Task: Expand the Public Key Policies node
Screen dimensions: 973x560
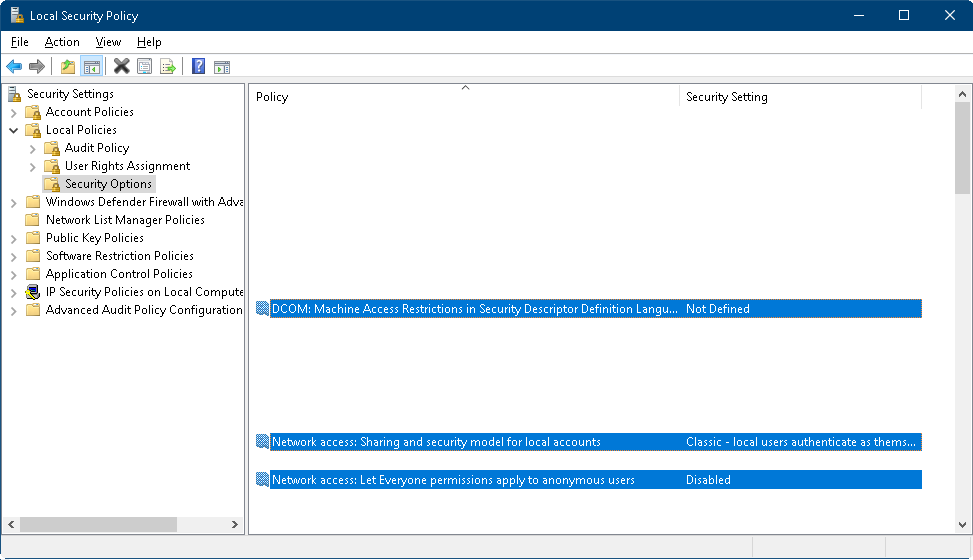Action: [x=14, y=238]
